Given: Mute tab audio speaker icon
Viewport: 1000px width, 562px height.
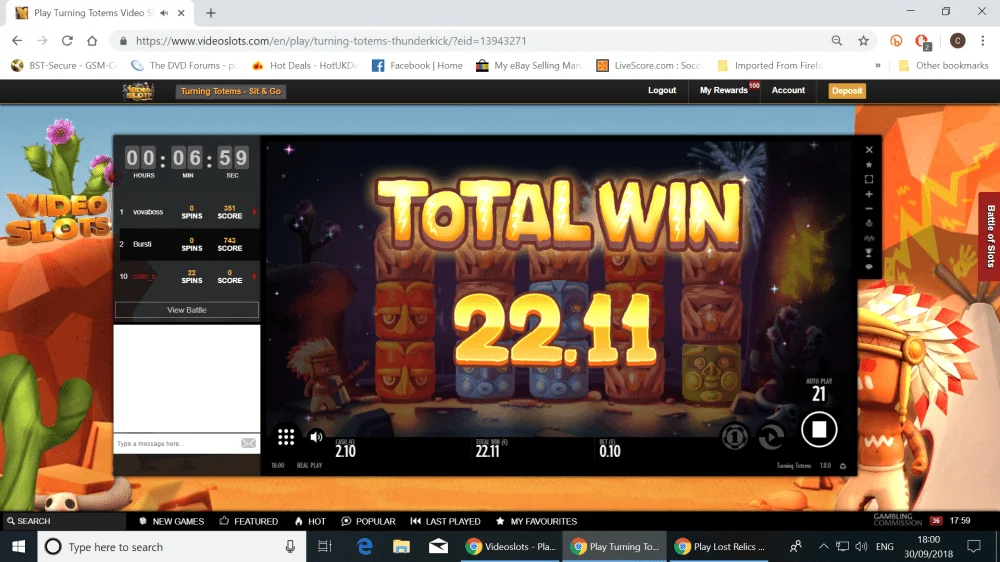Looking at the screenshot, I should (x=165, y=13).
